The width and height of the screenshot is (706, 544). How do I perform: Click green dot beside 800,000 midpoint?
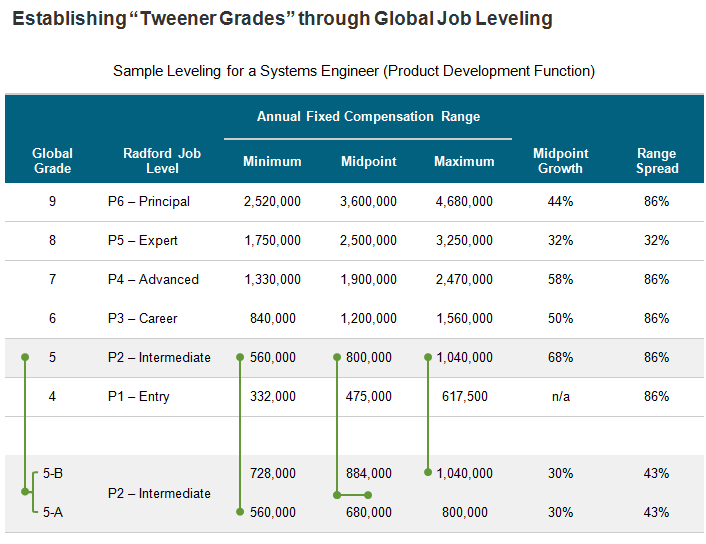point(337,357)
